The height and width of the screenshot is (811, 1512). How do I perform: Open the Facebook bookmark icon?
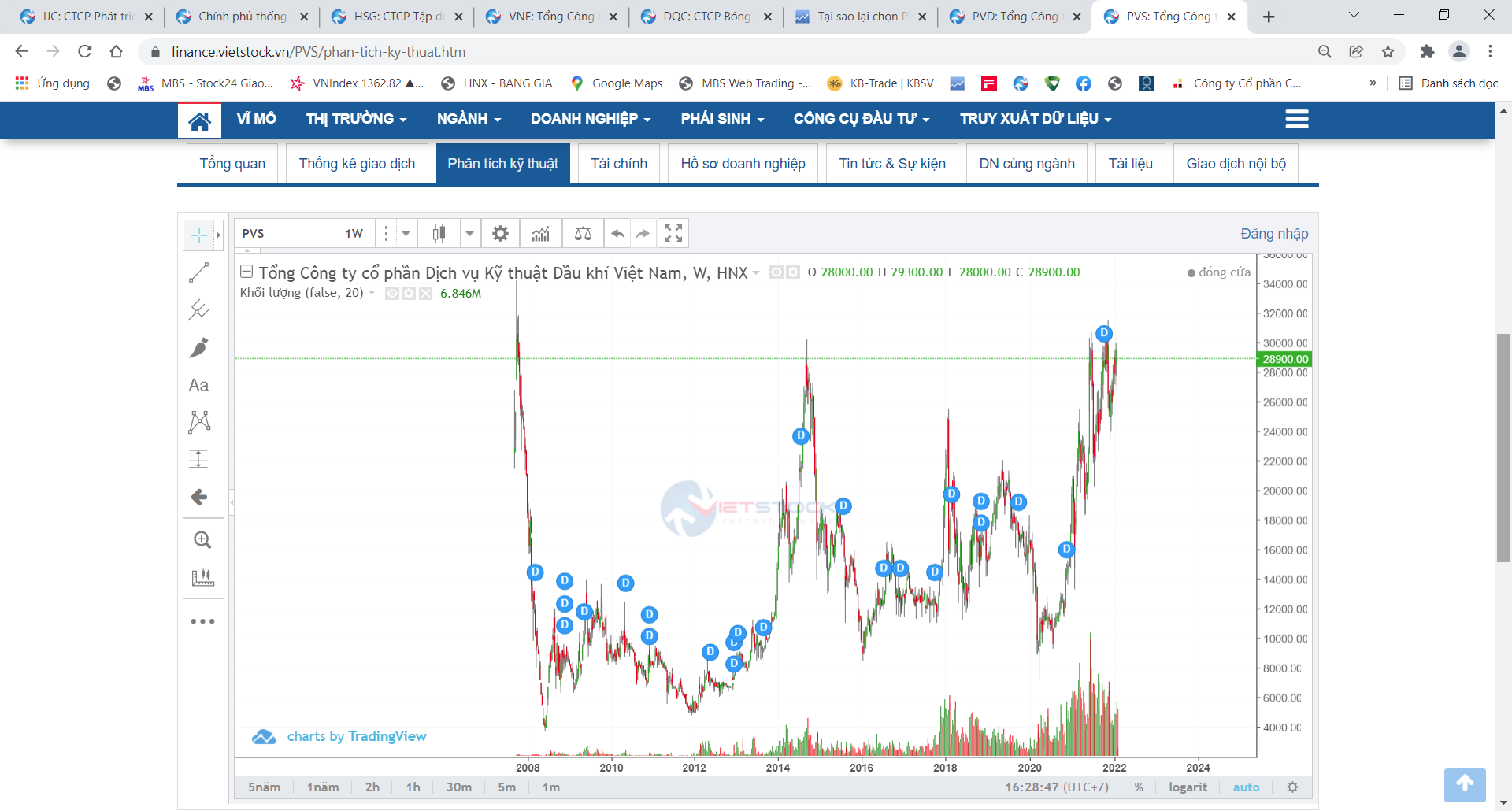coord(1084,83)
